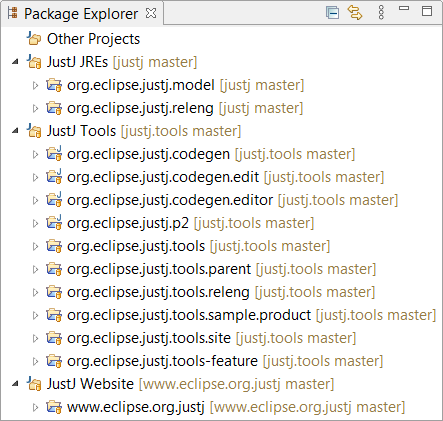Toggle Link with Editor icon

[x=355, y=13]
